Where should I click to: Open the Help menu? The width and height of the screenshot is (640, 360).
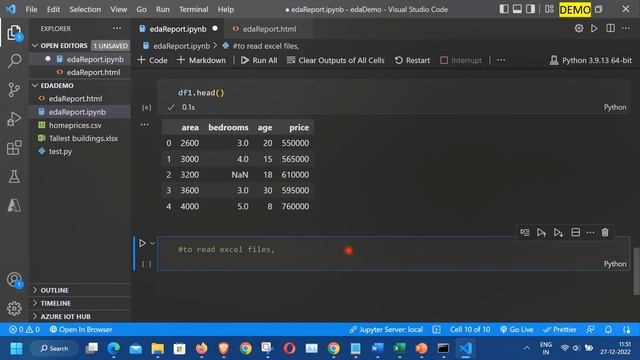225,9
